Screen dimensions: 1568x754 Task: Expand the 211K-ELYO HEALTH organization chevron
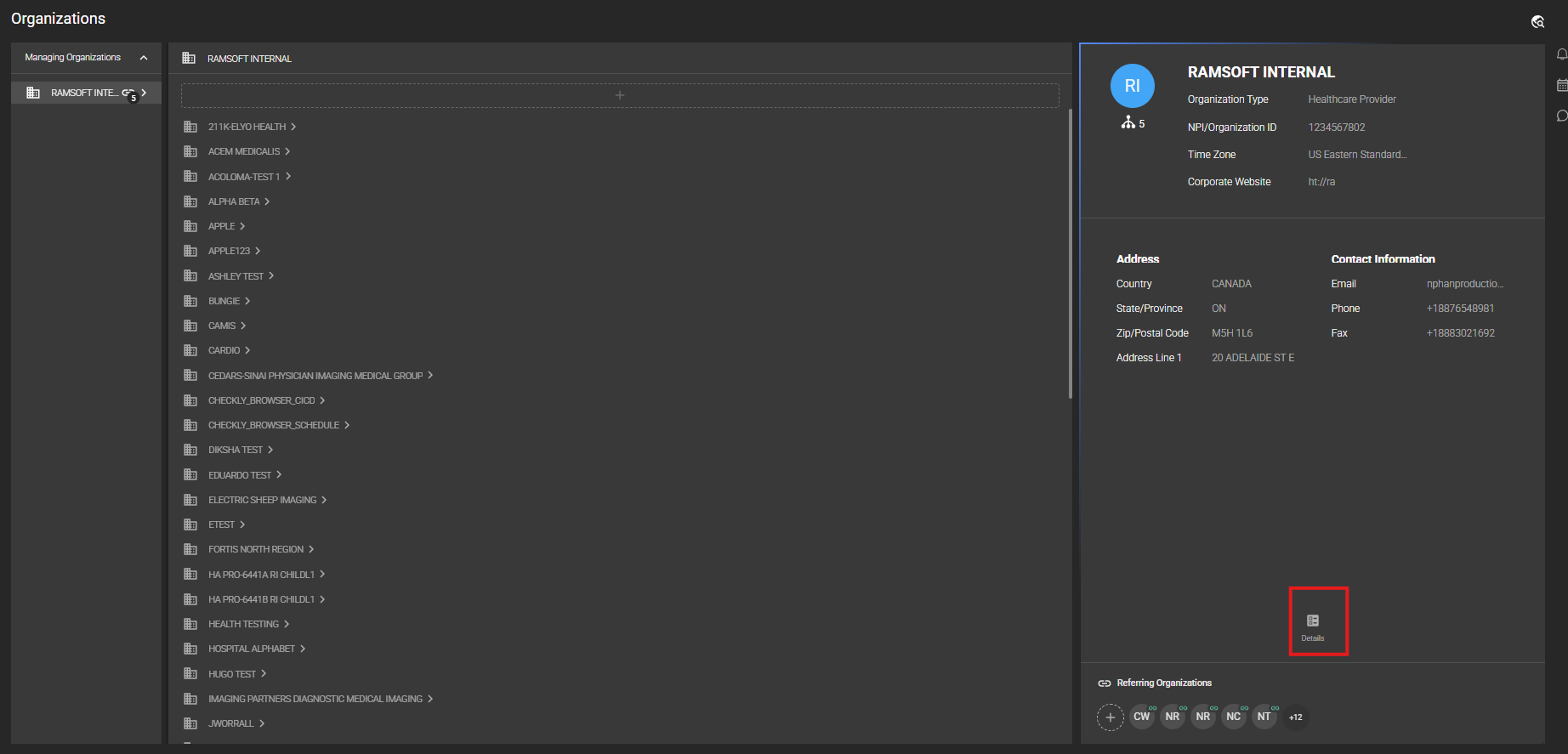293,127
